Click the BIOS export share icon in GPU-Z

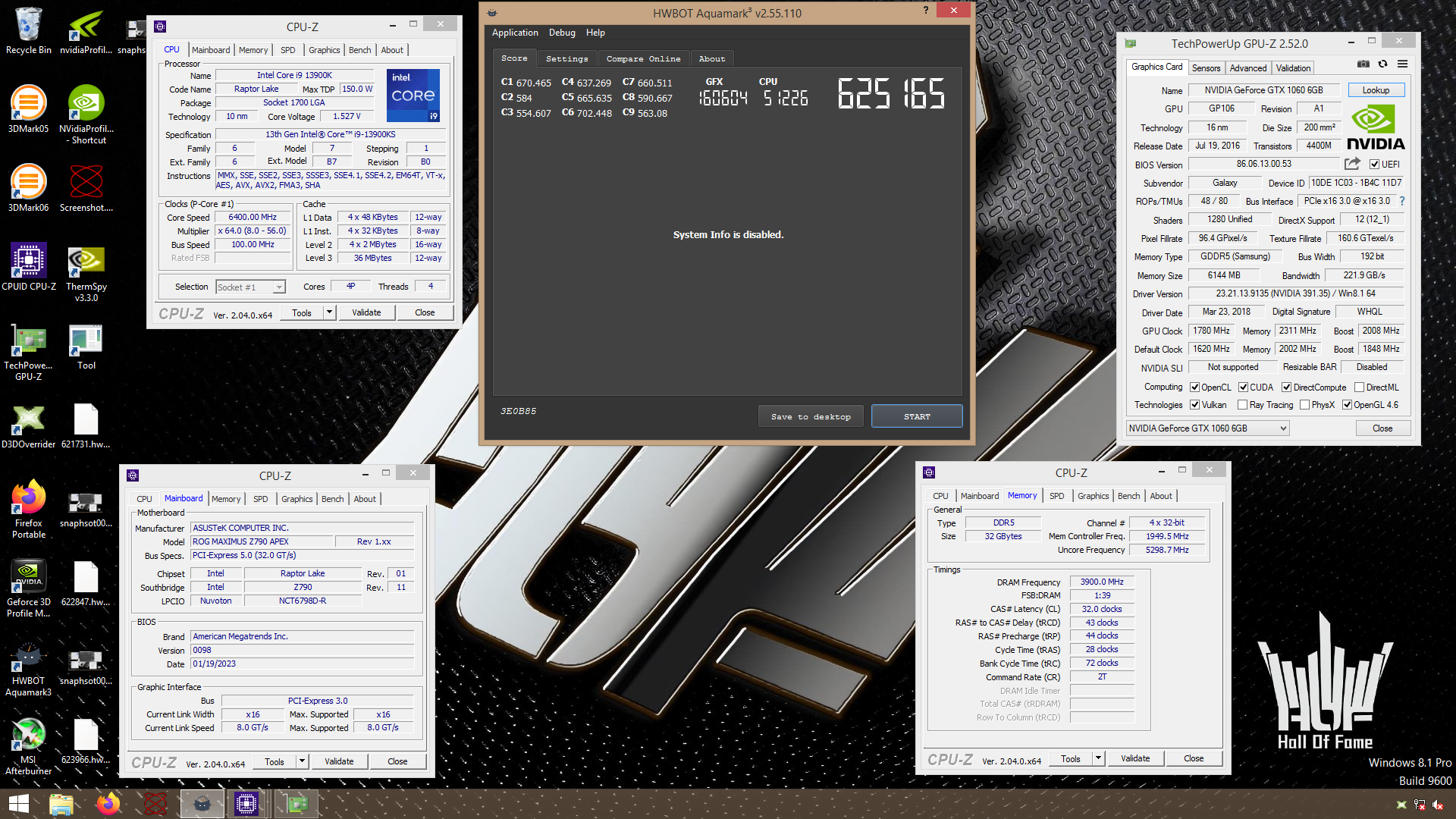(1352, 164)
